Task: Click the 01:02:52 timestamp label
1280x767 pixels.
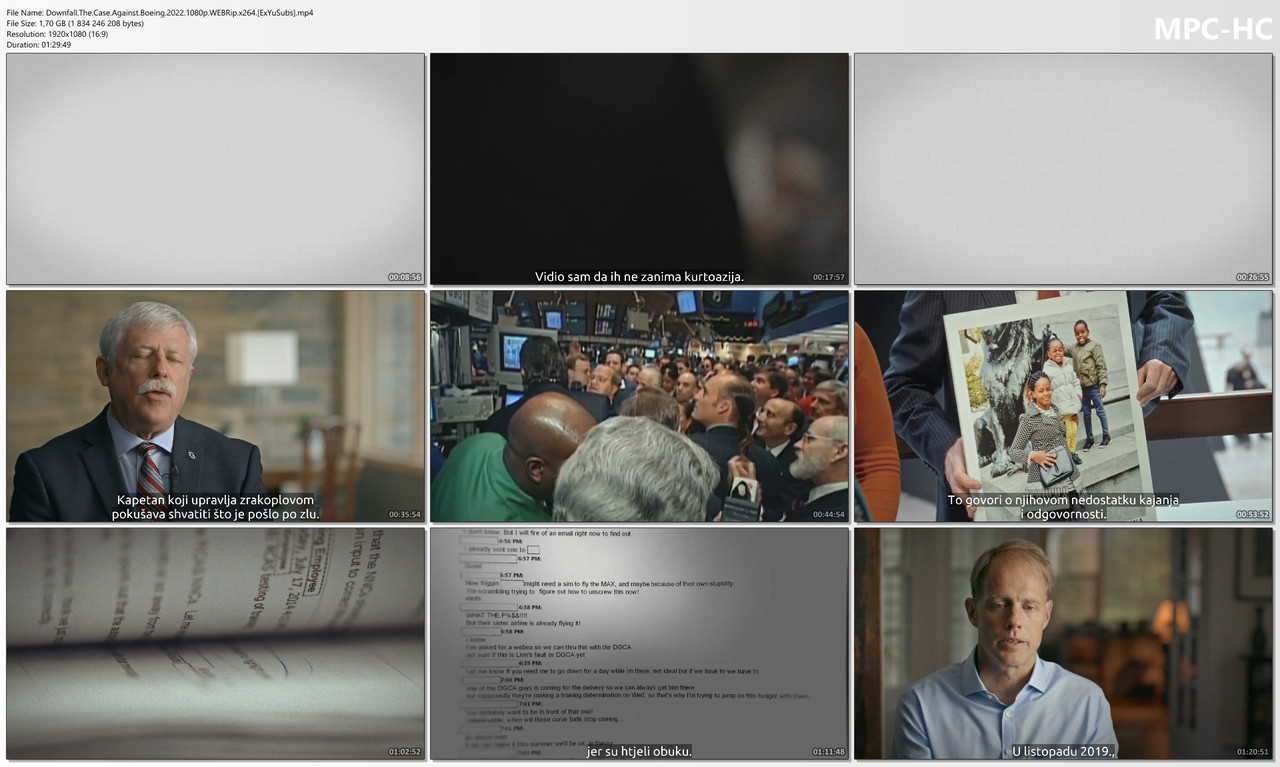Action: point(405,752)
